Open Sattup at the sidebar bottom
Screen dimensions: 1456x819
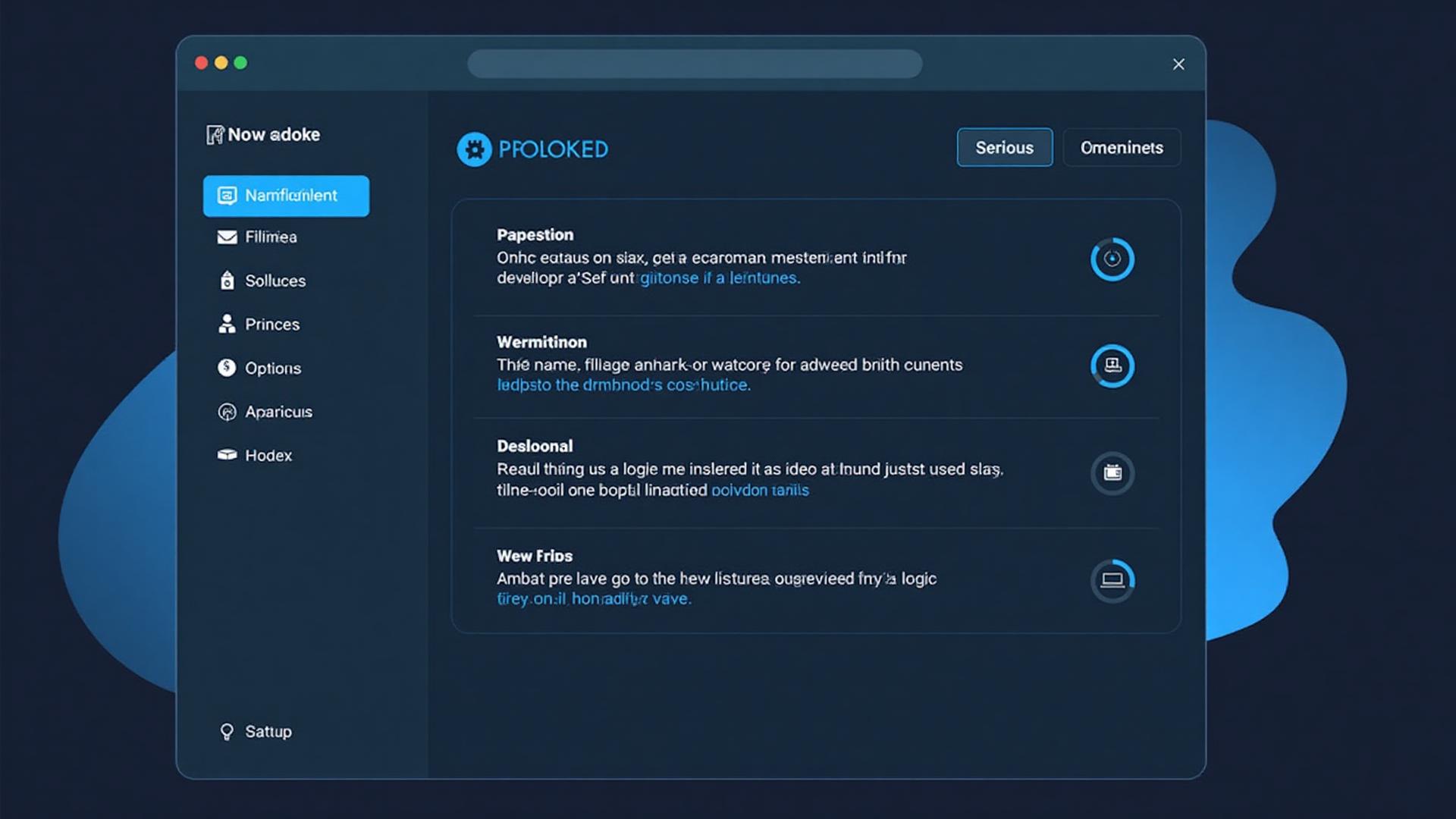pos(256,732)
